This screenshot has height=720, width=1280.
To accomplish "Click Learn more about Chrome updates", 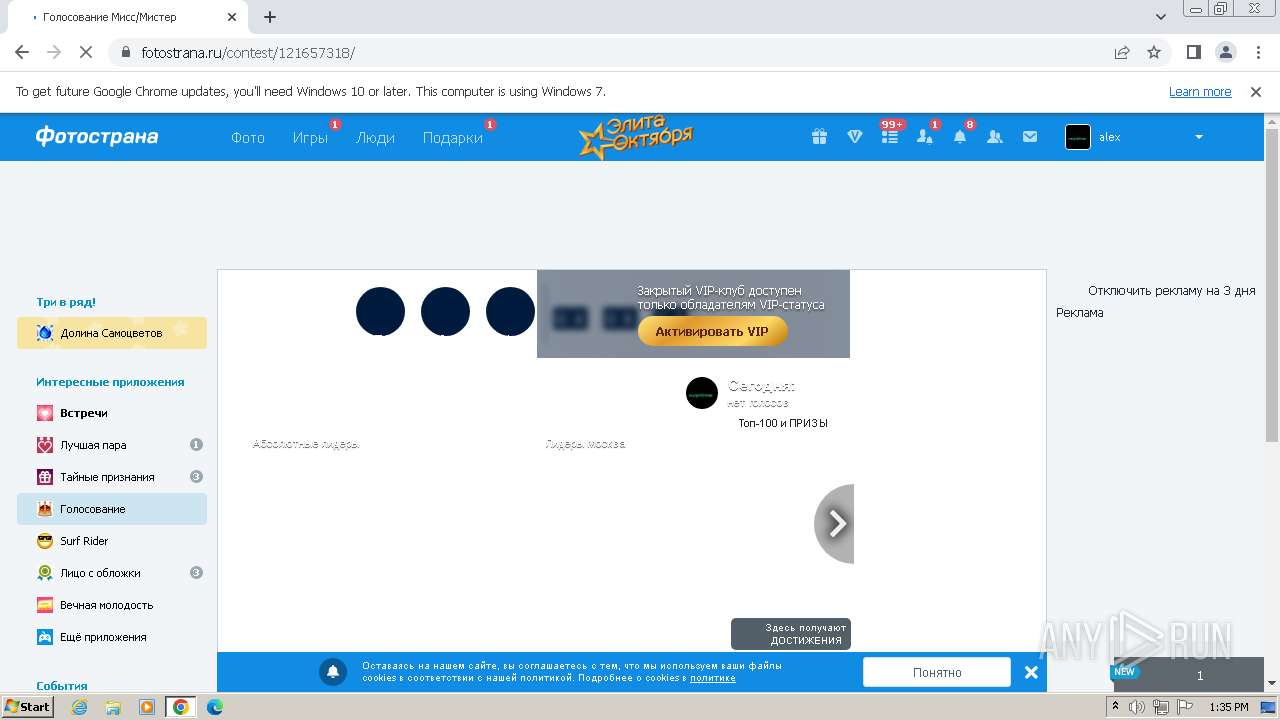I will [x=1200, y=92].
